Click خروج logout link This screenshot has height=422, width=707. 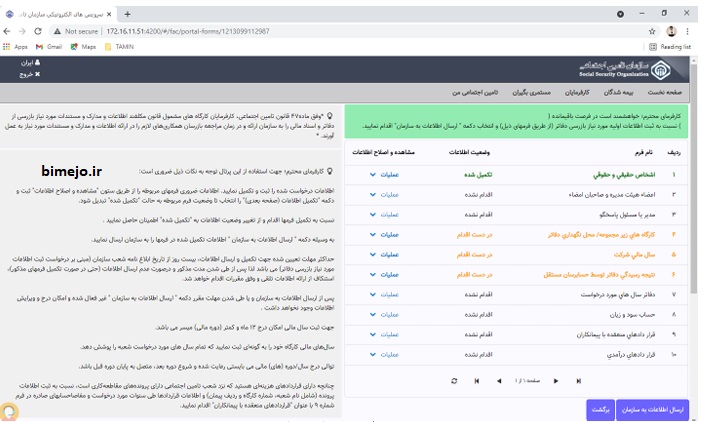point(30,74)
